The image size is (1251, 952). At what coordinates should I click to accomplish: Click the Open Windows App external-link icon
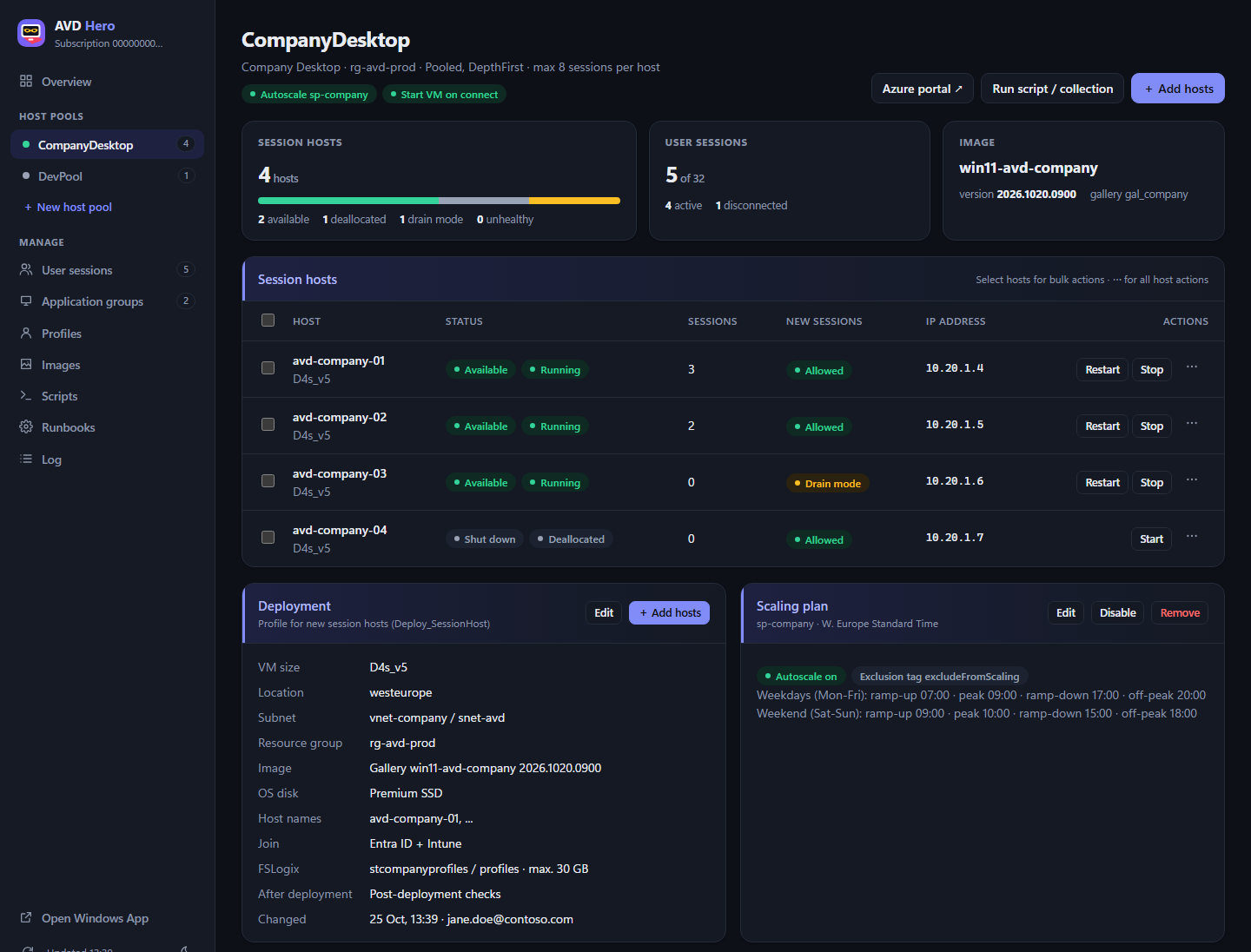[26, 917]
